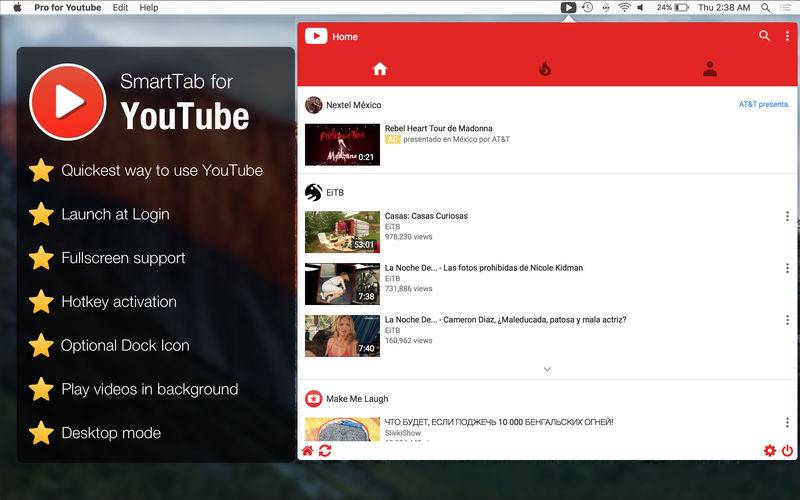Click the Time Machine menu bar icon
800x500 pixels.
(x=587, y=7)
